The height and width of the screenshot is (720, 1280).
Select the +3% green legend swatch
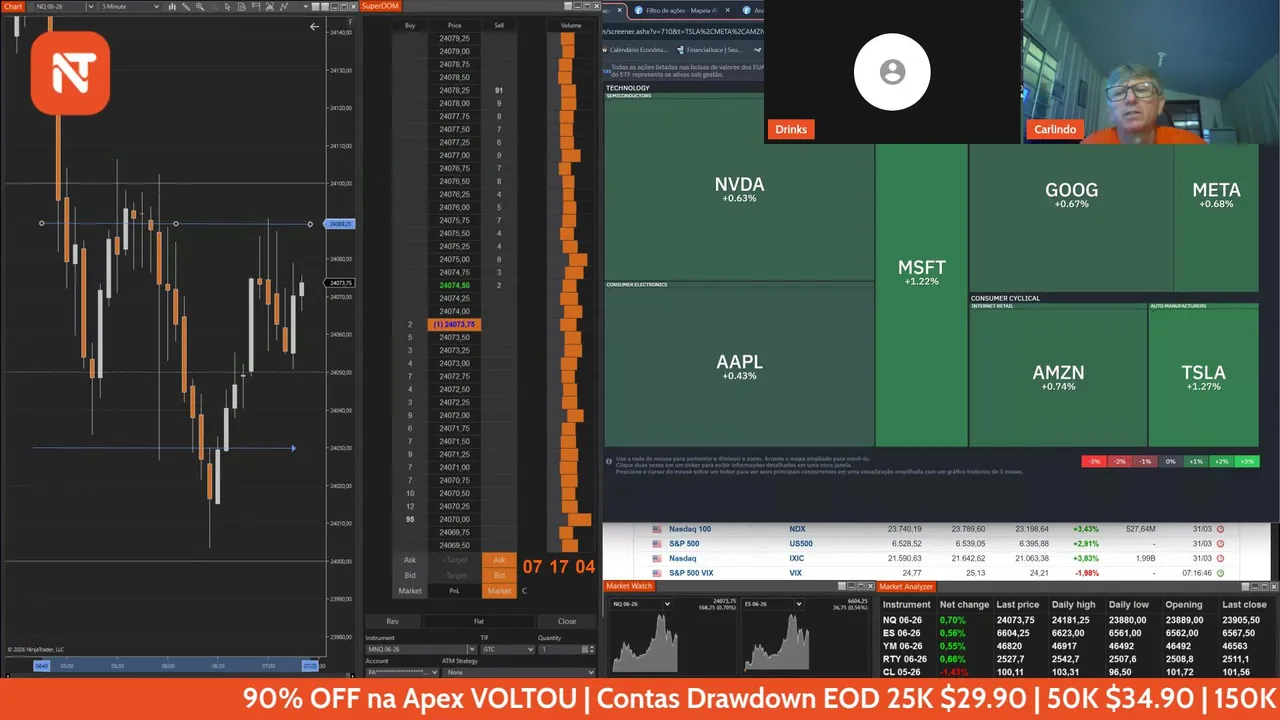tap(1246, 461)
